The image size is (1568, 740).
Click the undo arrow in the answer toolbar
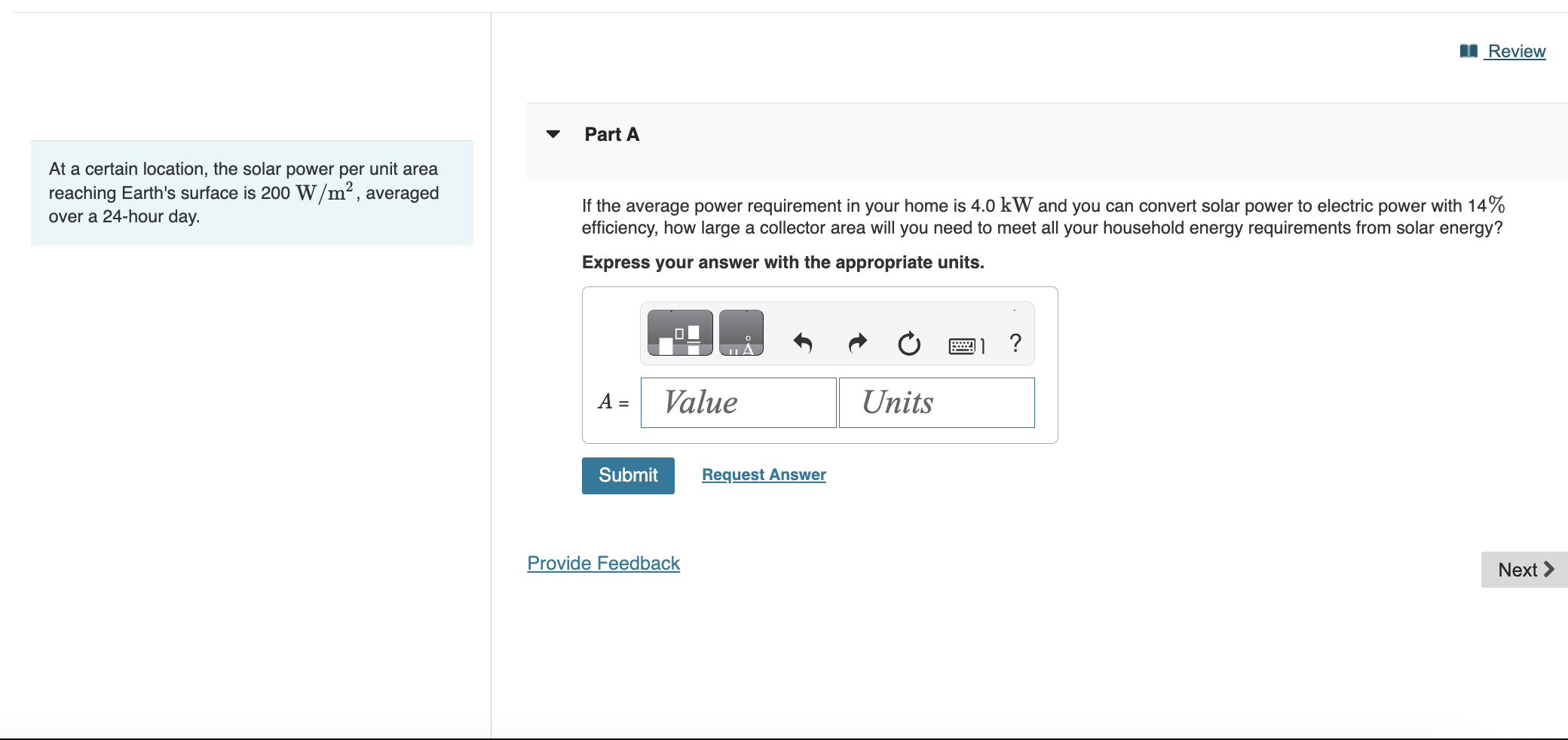803,344
